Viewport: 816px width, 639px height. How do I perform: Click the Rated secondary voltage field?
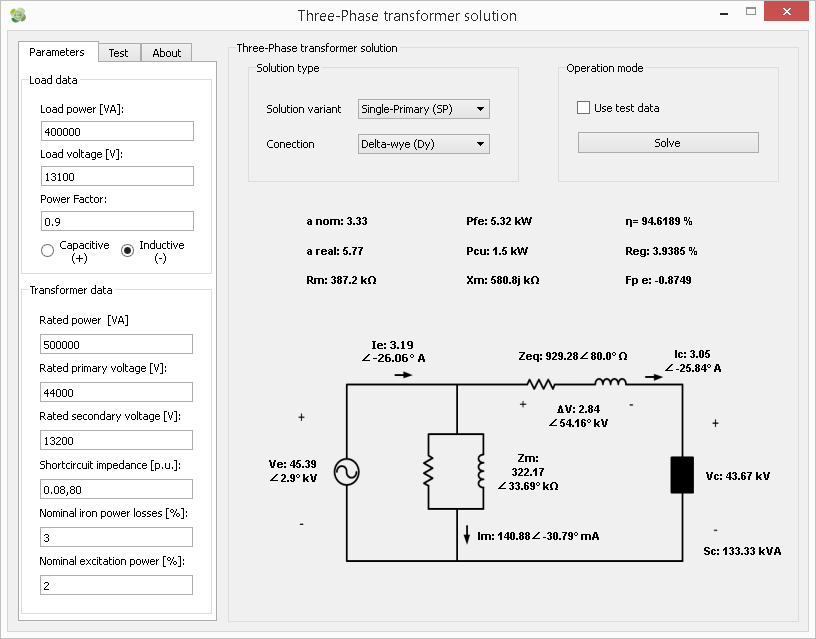click(x=116, y=440)
